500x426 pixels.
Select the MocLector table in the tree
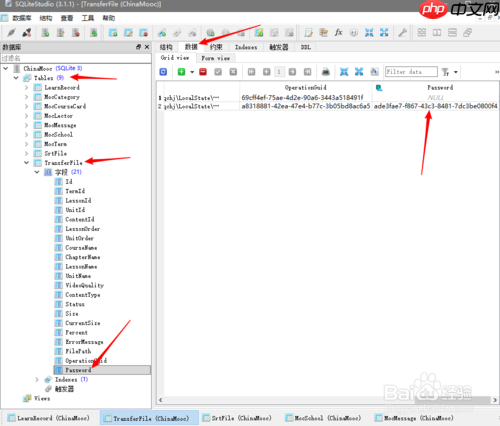58,116
